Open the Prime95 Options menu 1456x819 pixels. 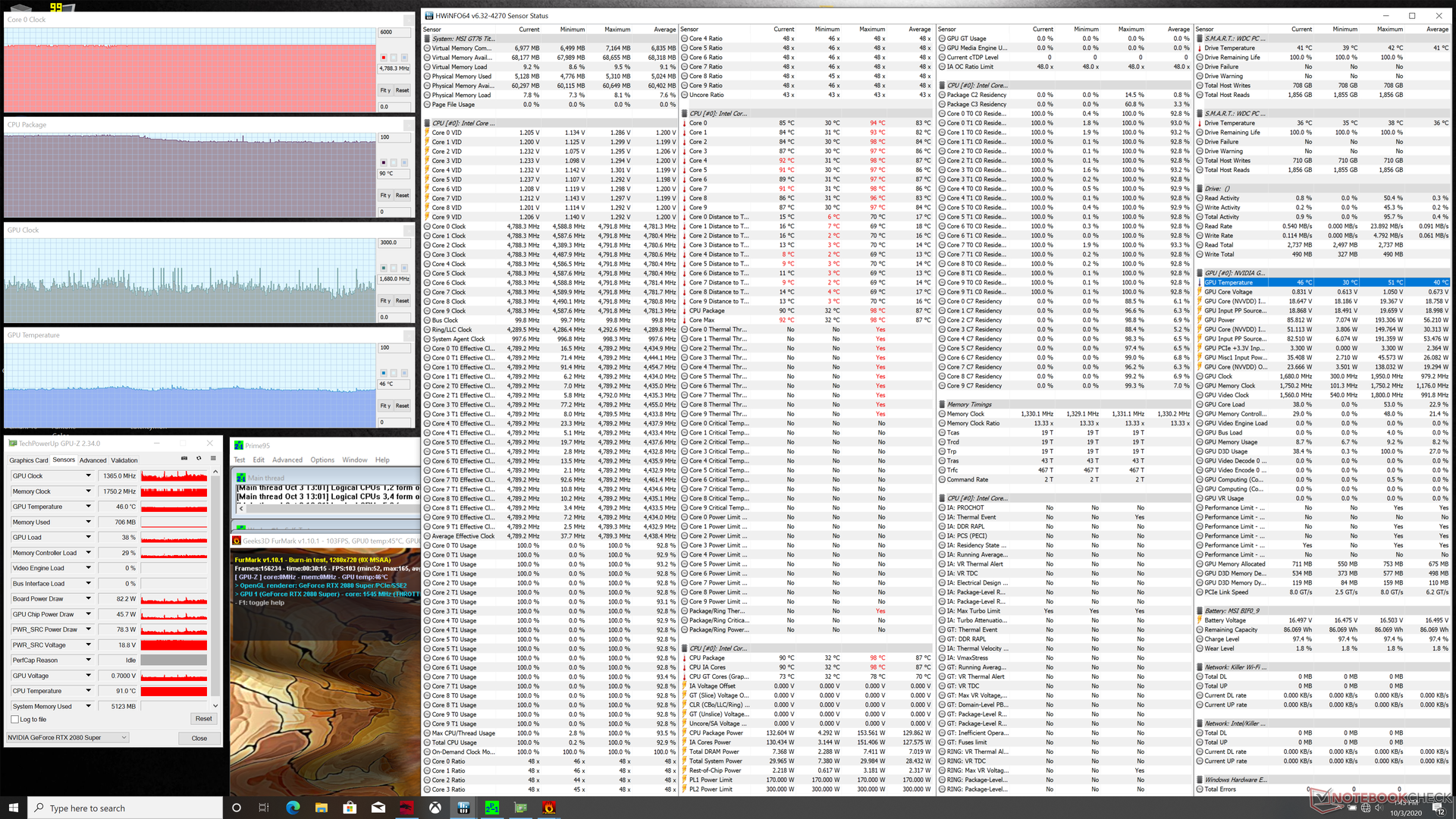point(322,460)
